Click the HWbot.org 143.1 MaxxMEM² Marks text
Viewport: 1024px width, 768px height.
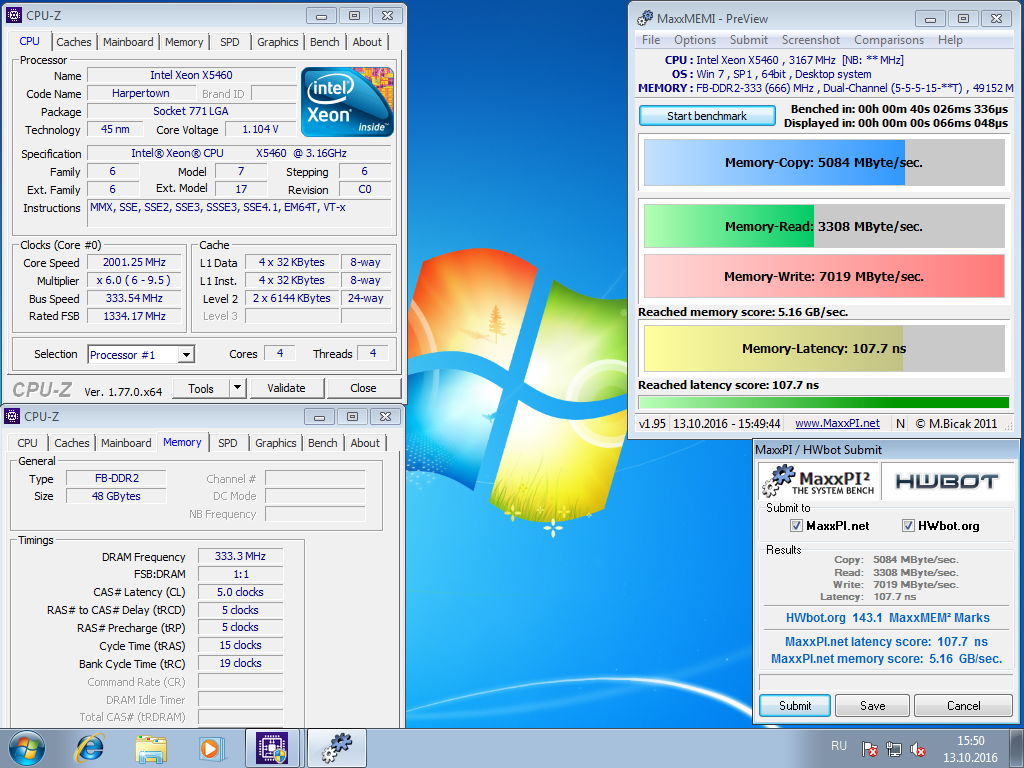888,618
